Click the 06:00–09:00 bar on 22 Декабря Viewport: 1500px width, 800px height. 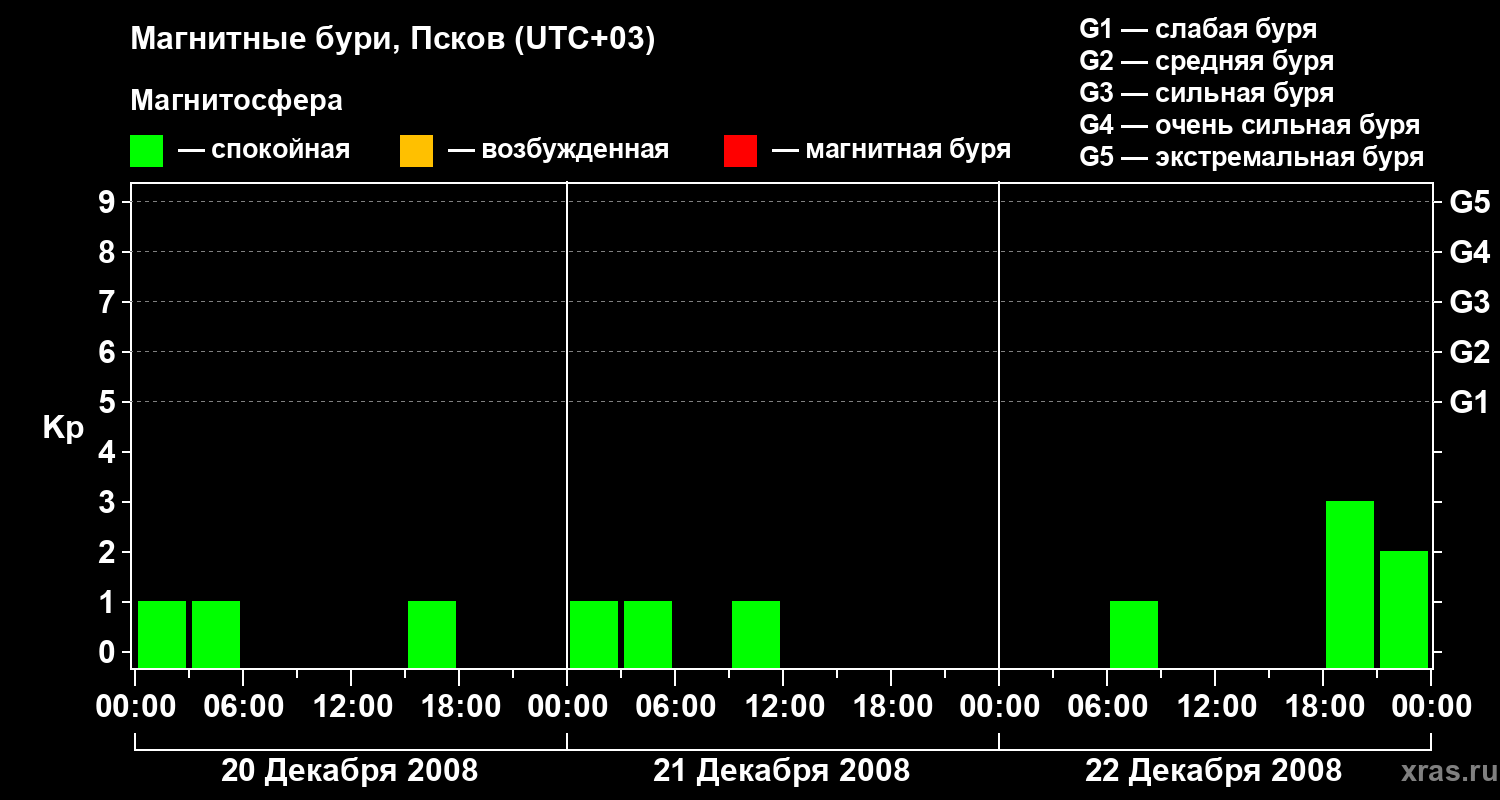[1134, 634]
